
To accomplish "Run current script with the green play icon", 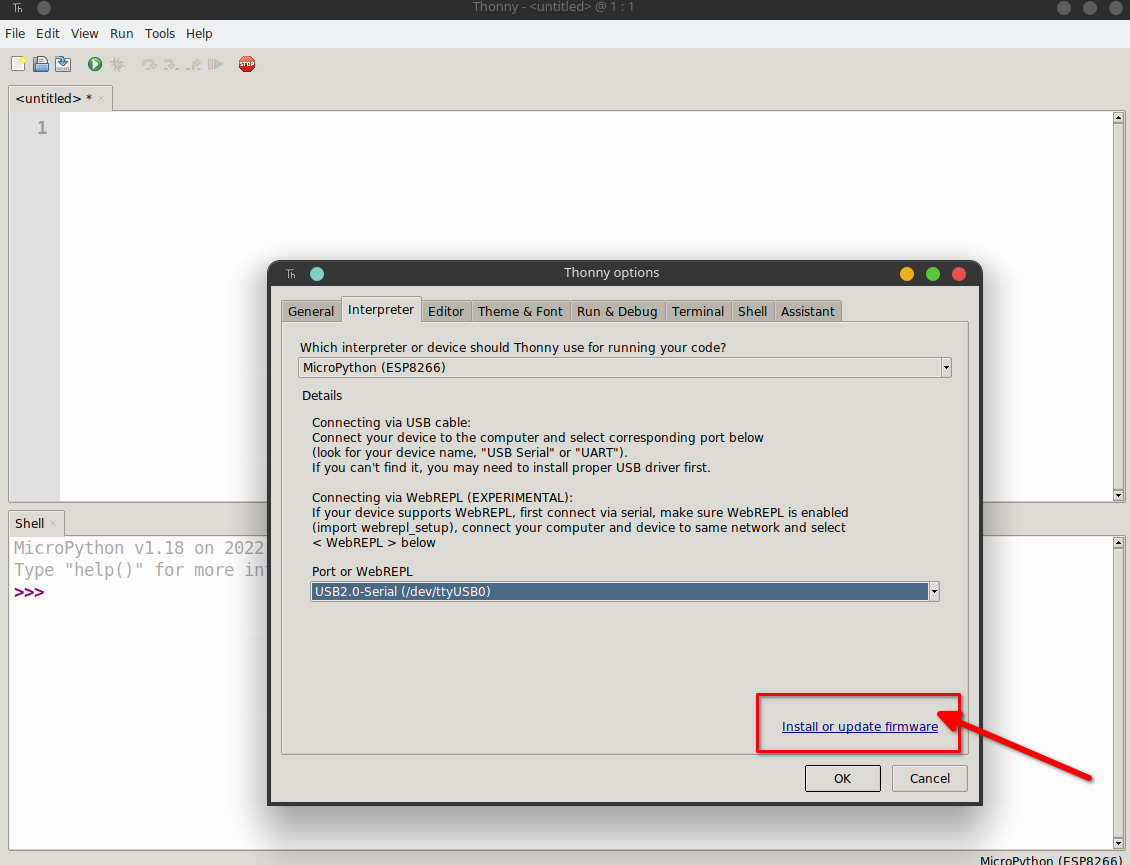I will pyautogui.click(x=94, y=64).
